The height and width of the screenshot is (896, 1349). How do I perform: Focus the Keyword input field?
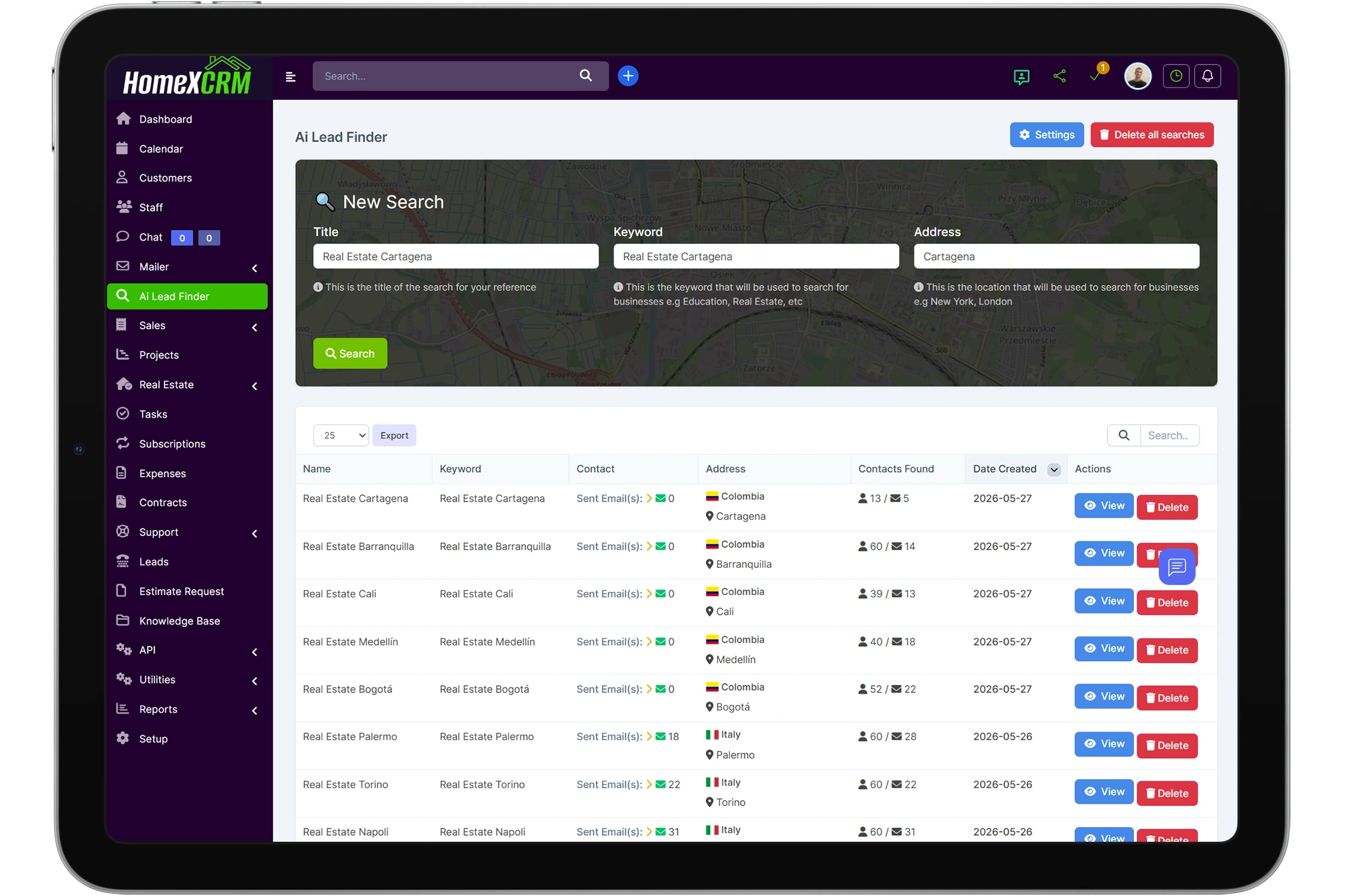click(756, 257)
